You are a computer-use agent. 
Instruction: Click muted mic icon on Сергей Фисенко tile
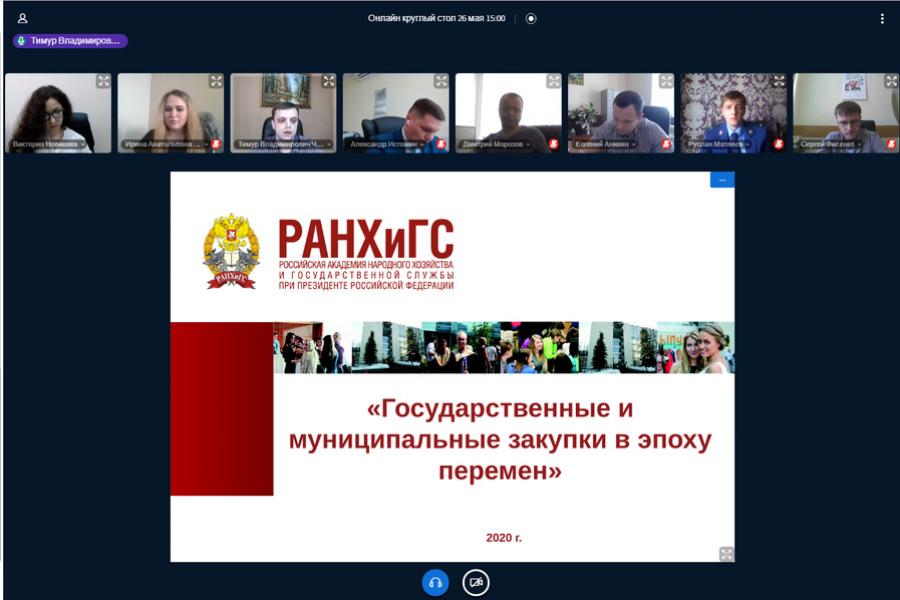click(x=891, y=144)
